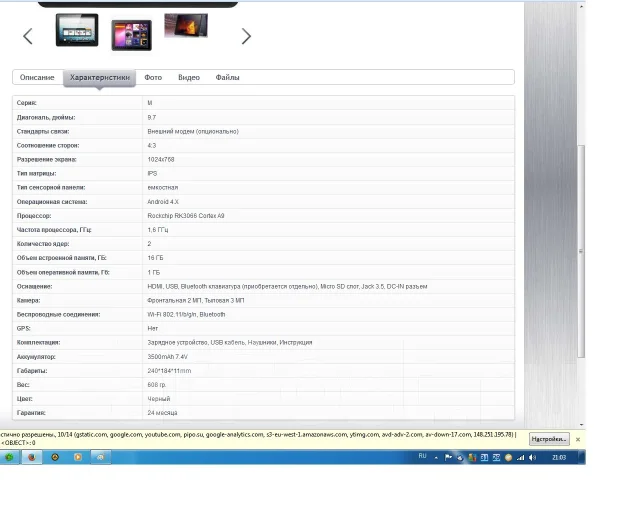Click the 3500mAh 7.4V battery value
Viewport: 640px width, 512px height.
point(167,356)
